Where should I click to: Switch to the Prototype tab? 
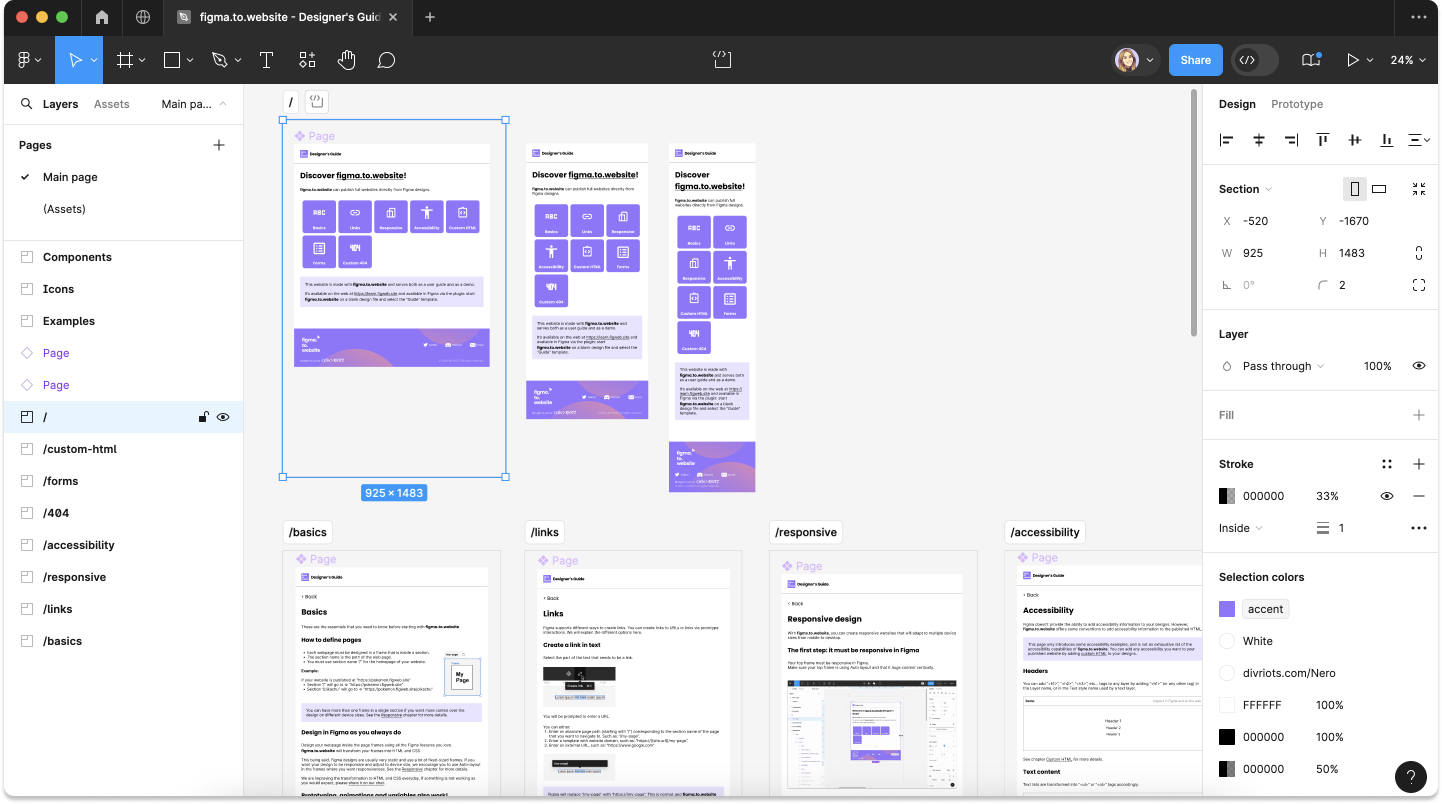point(1297,104)
